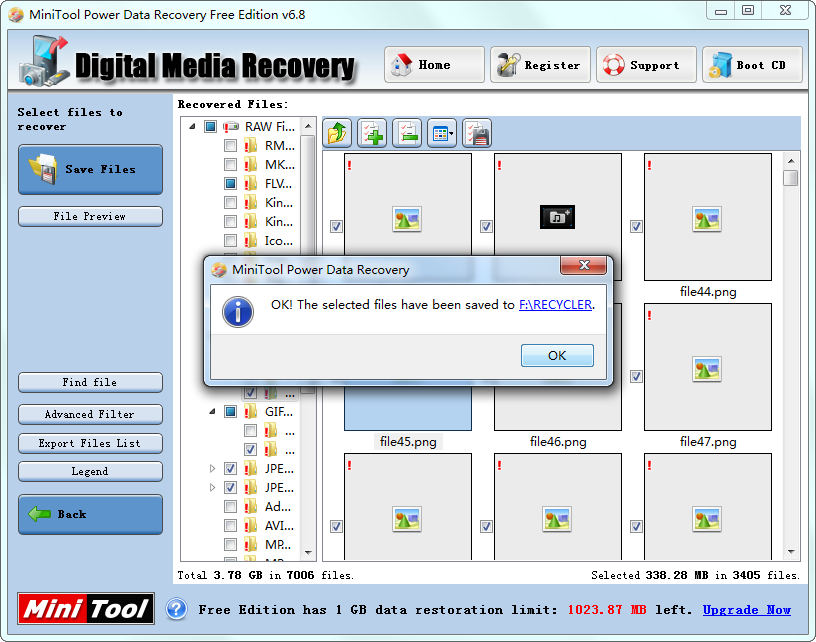
Task: Open the Register button in header
Action: pos(540,65)
